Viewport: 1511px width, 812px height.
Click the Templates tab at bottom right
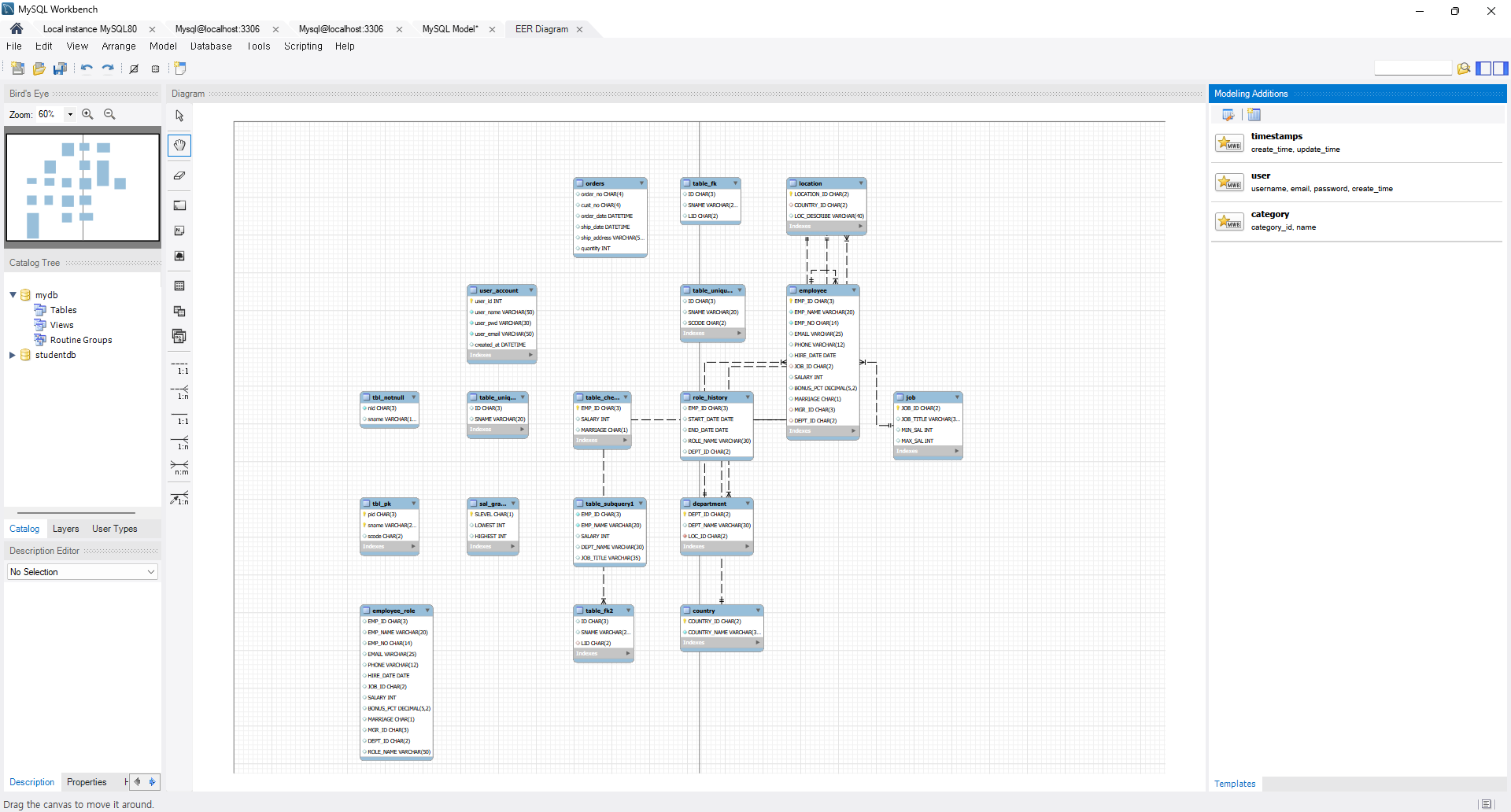(x=1235, y=784)
